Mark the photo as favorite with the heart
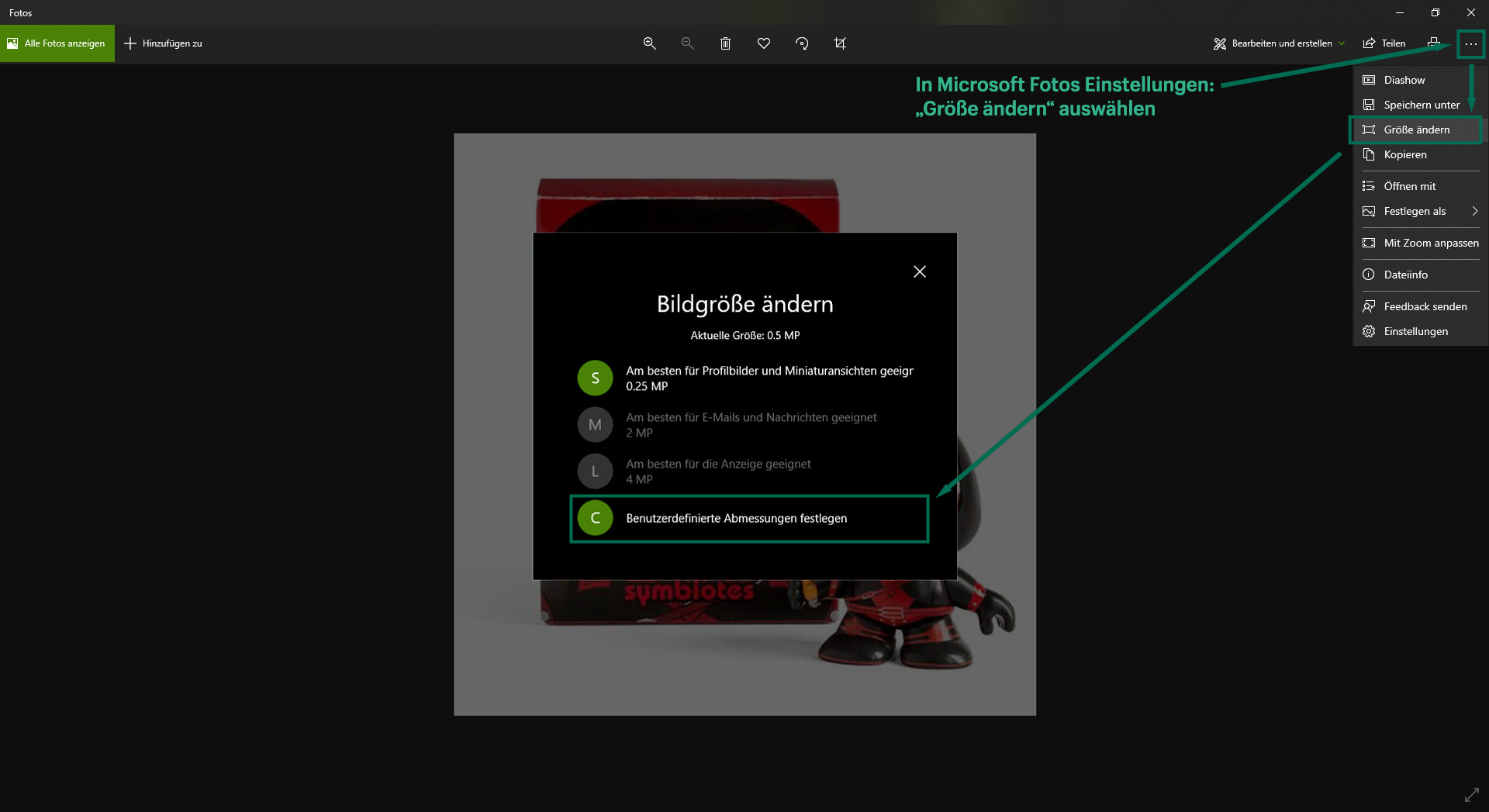The image size is (1489, 812). (x=764, y=43)
